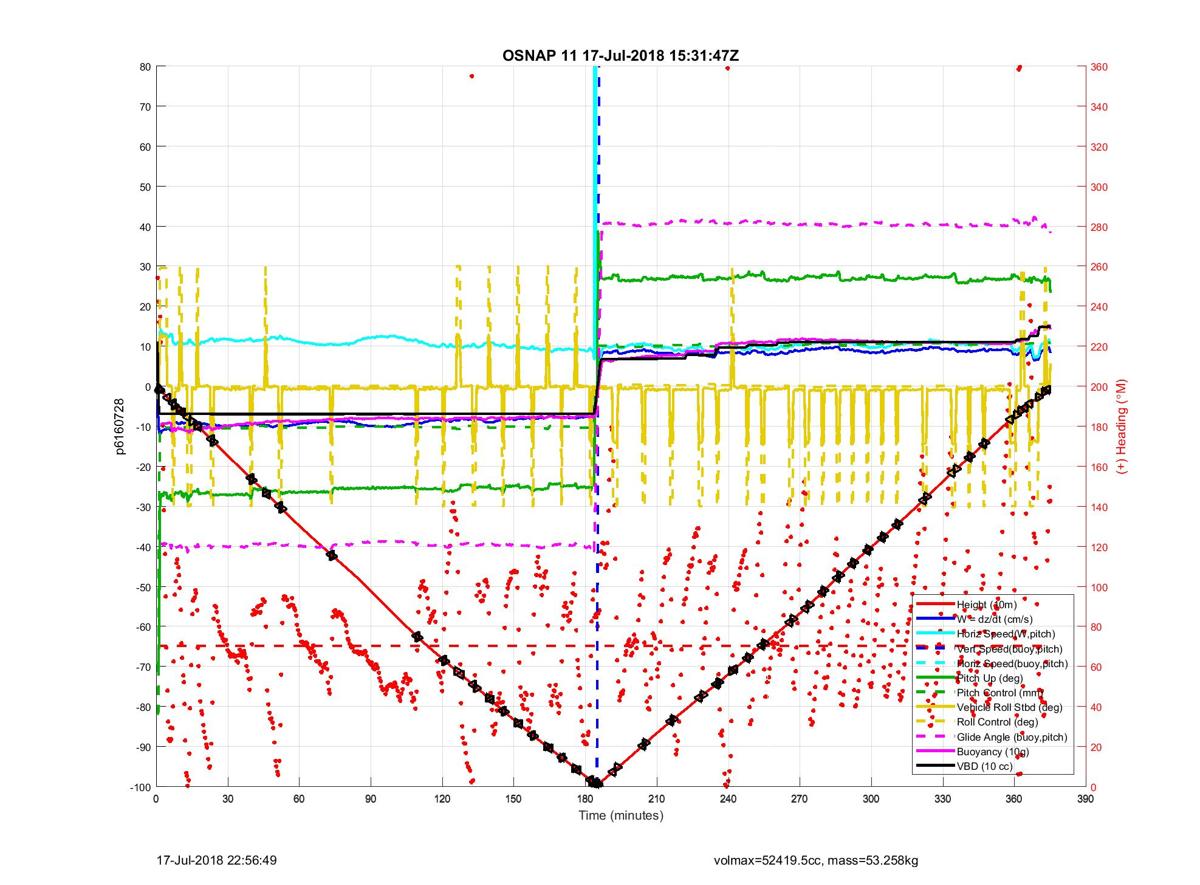This screenshot has width=1200, height=885.
Task: Click the left y-axis tick label '-50'
Action: coord(142,587)
